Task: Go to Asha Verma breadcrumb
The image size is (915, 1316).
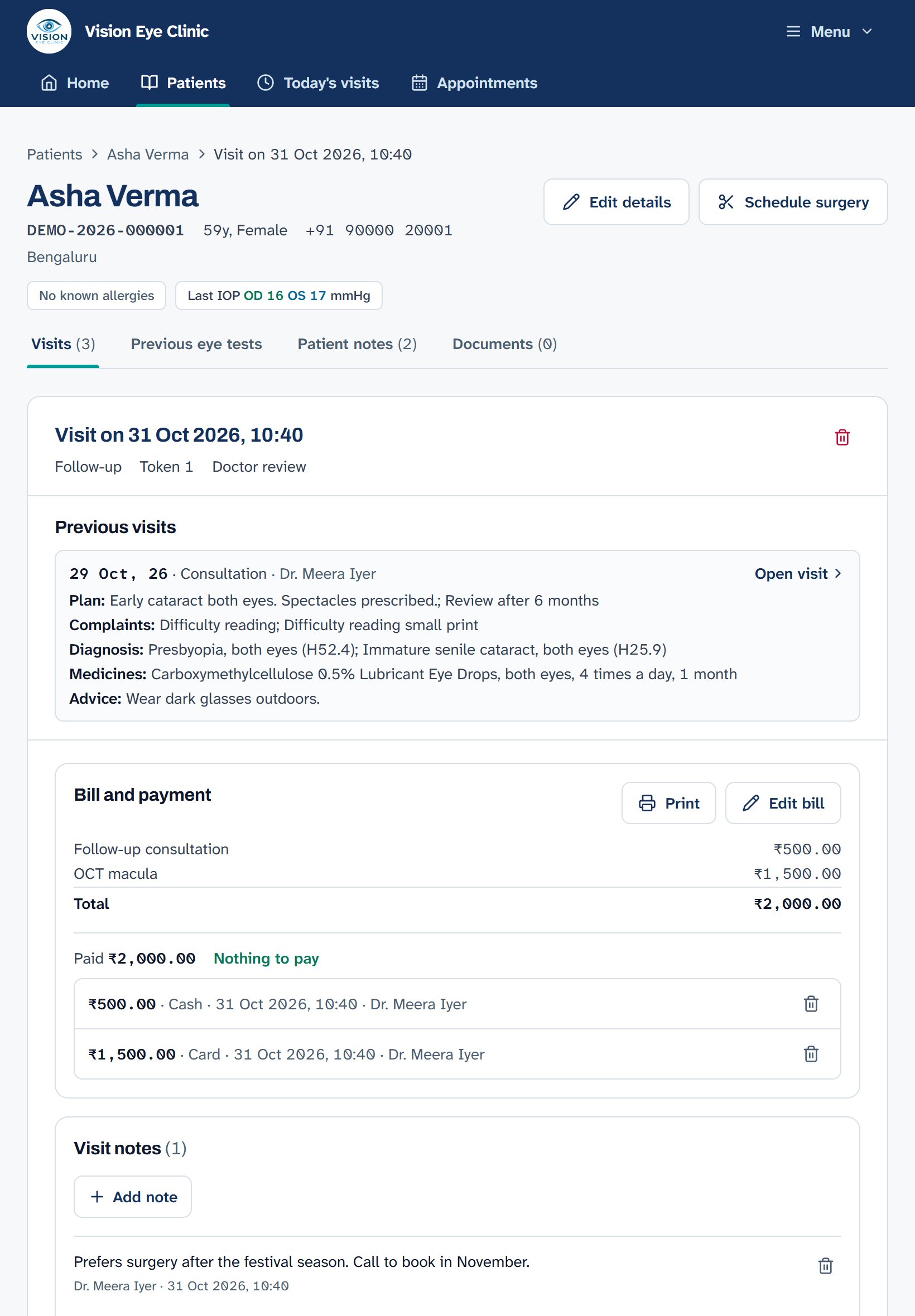Action: 148,154
